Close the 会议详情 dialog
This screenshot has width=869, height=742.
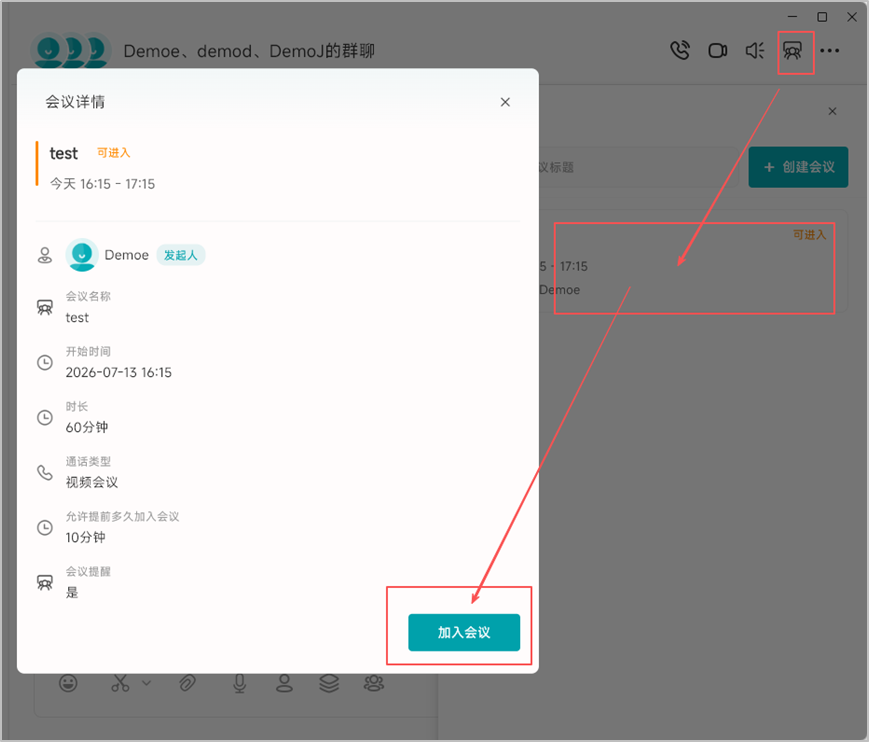pyautogui.click(x=505, y=102)
